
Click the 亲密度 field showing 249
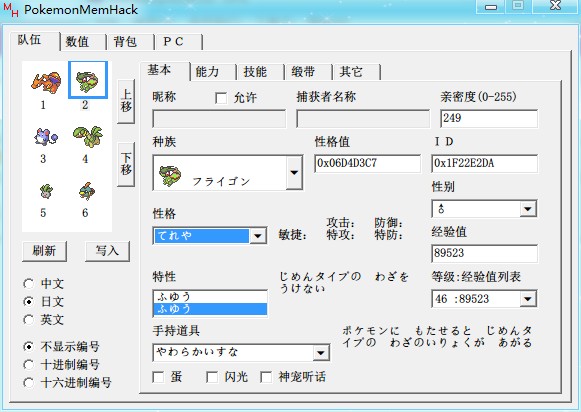point(489,119)
